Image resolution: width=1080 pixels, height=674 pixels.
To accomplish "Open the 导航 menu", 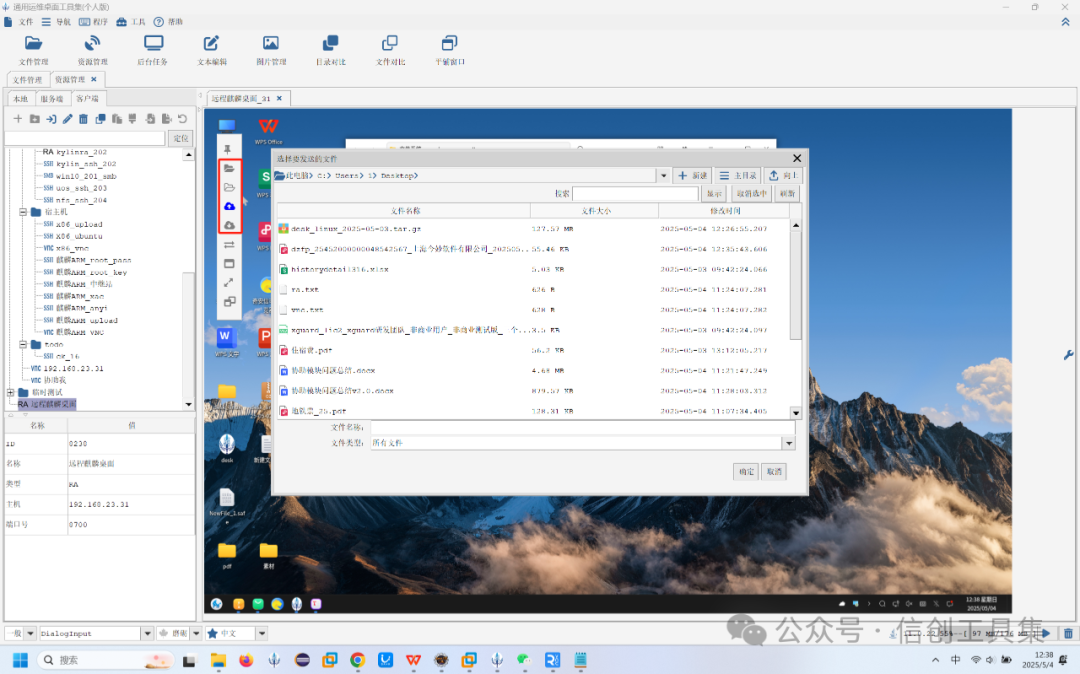I will (56, 22).
